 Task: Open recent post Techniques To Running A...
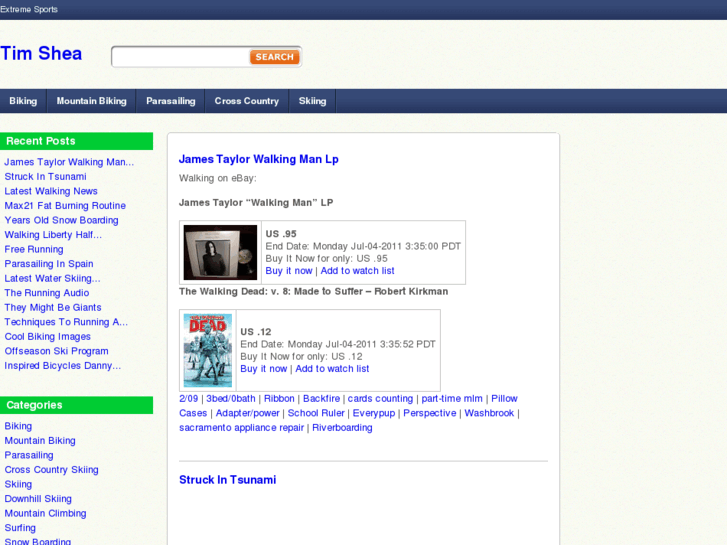[66, 322]
